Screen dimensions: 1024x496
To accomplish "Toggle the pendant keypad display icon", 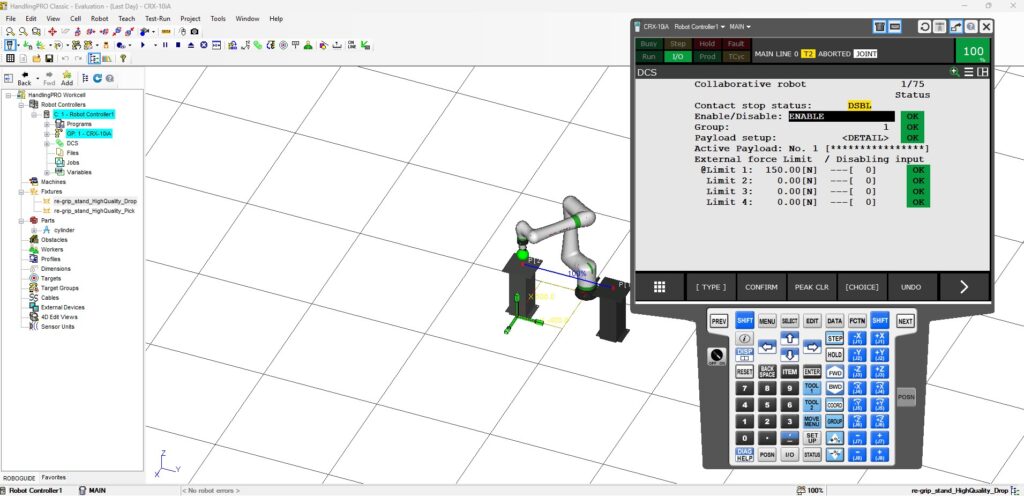I will coord(880,27).
